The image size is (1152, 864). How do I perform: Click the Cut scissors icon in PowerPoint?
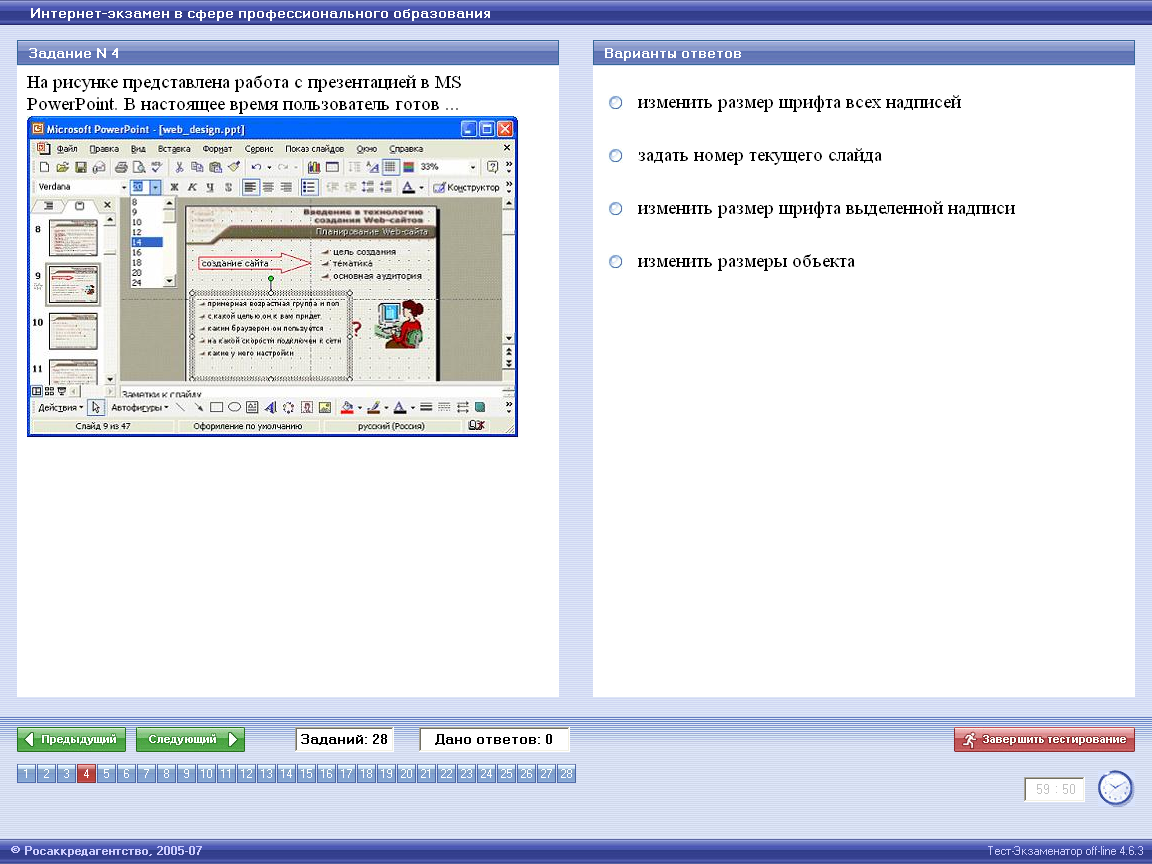click(x=179, y=168)
